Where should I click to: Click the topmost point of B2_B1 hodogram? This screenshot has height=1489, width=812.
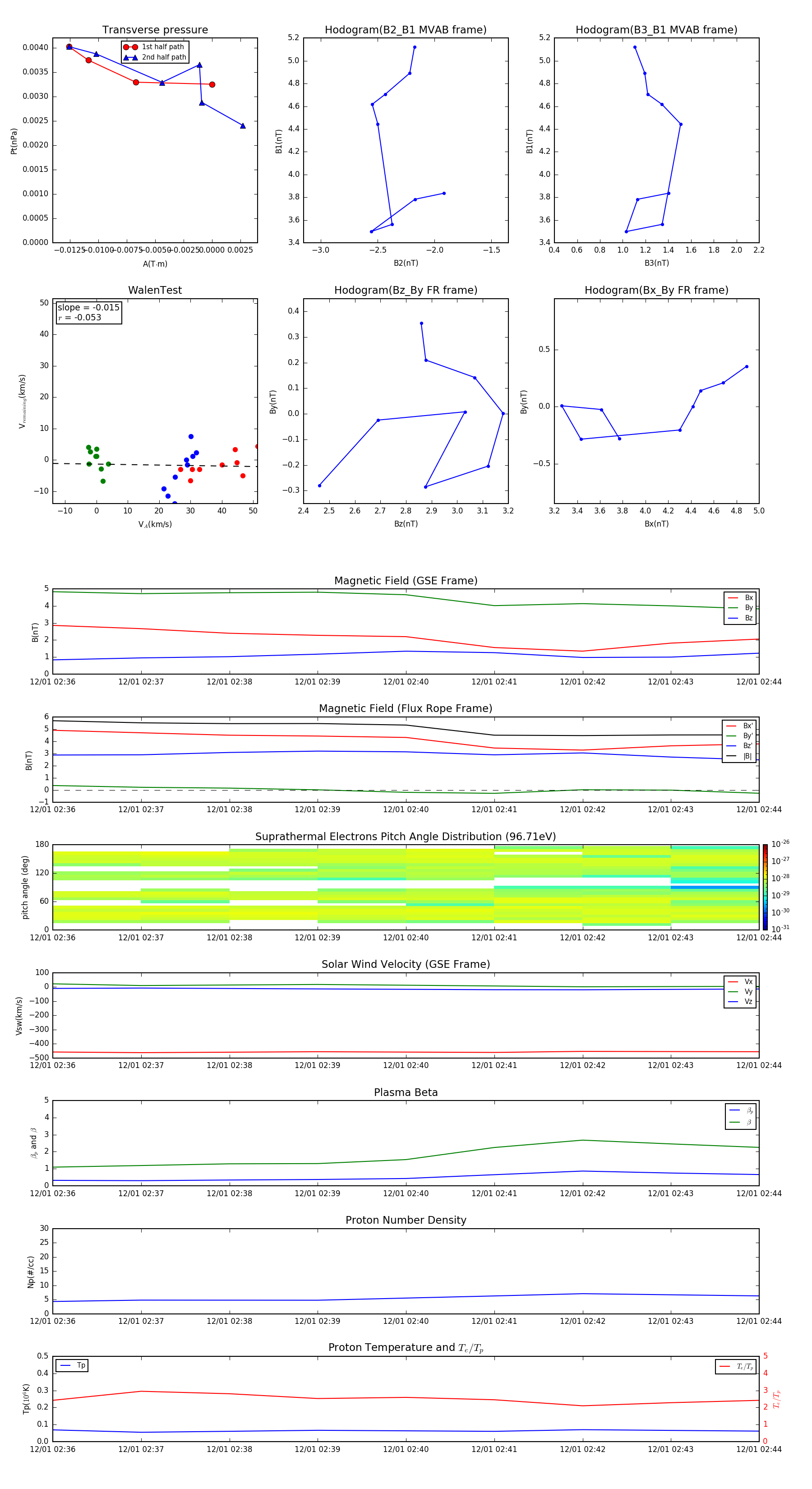(x=415, y=47)
